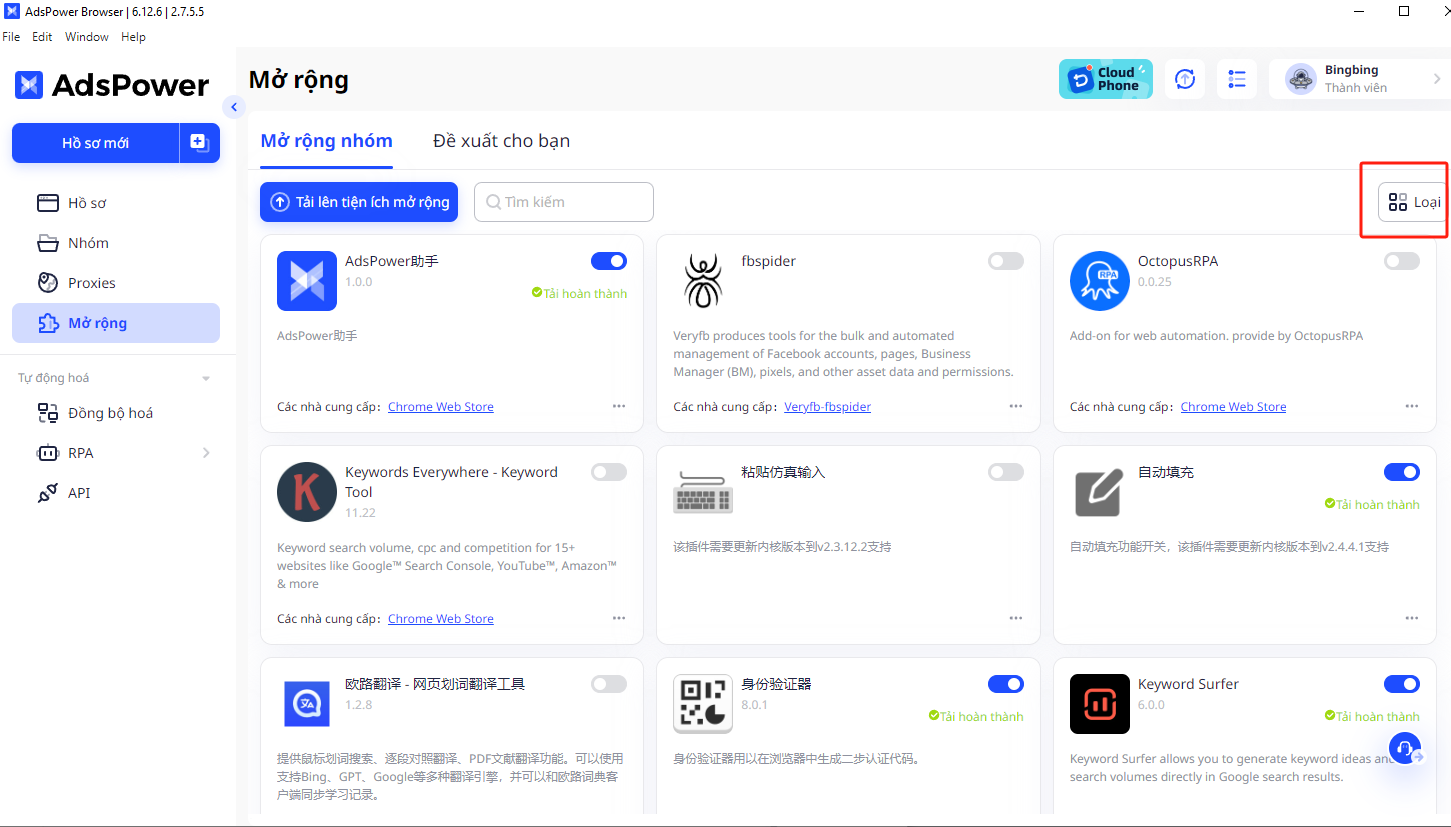Enable the fbspider extension toggle
The height and width of the screenshot is (827, 1451).
click(1006, 261)
